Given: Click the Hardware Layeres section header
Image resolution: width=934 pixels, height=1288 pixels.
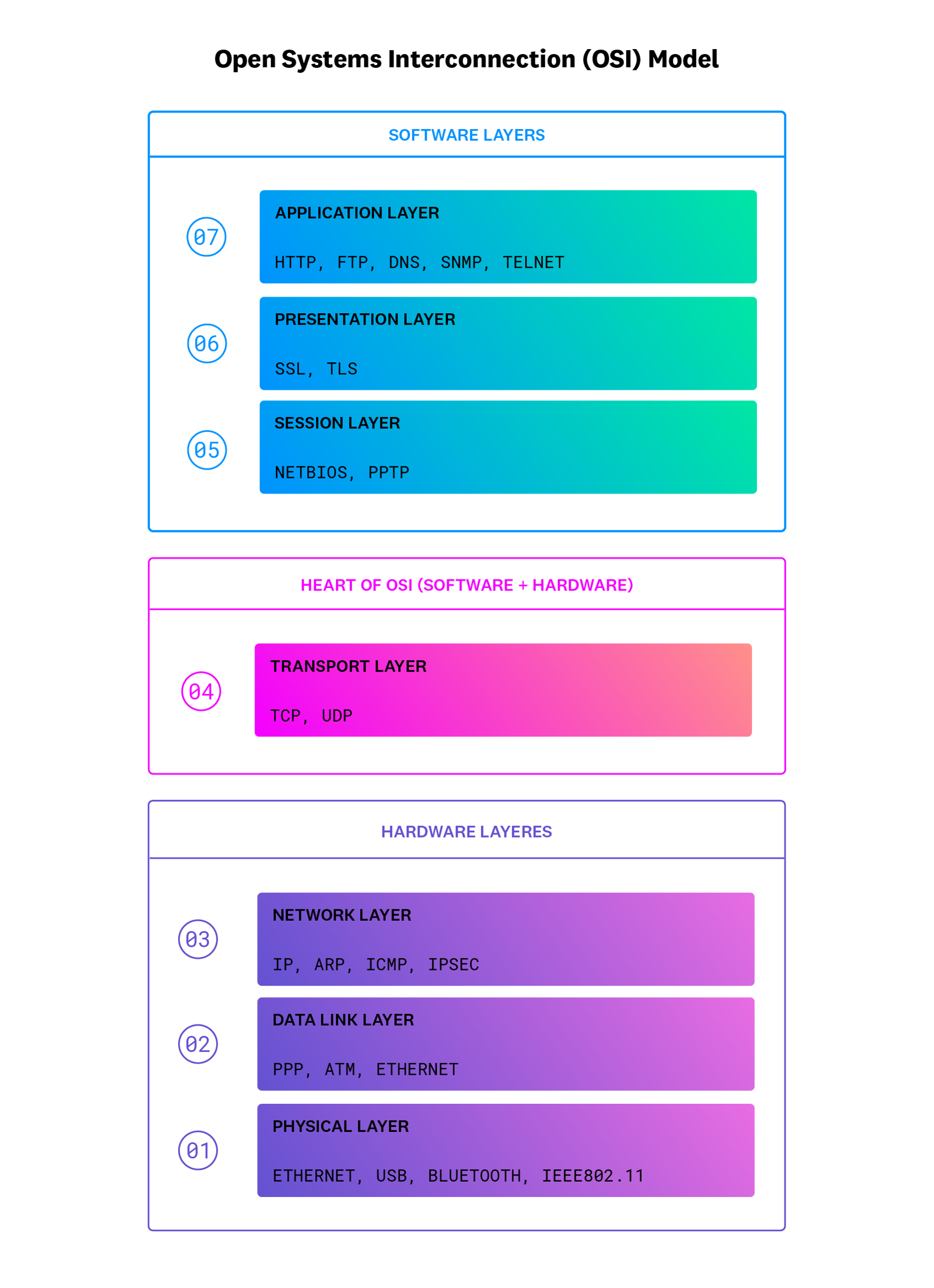Looking at the screenshot, I should [466, 832].
